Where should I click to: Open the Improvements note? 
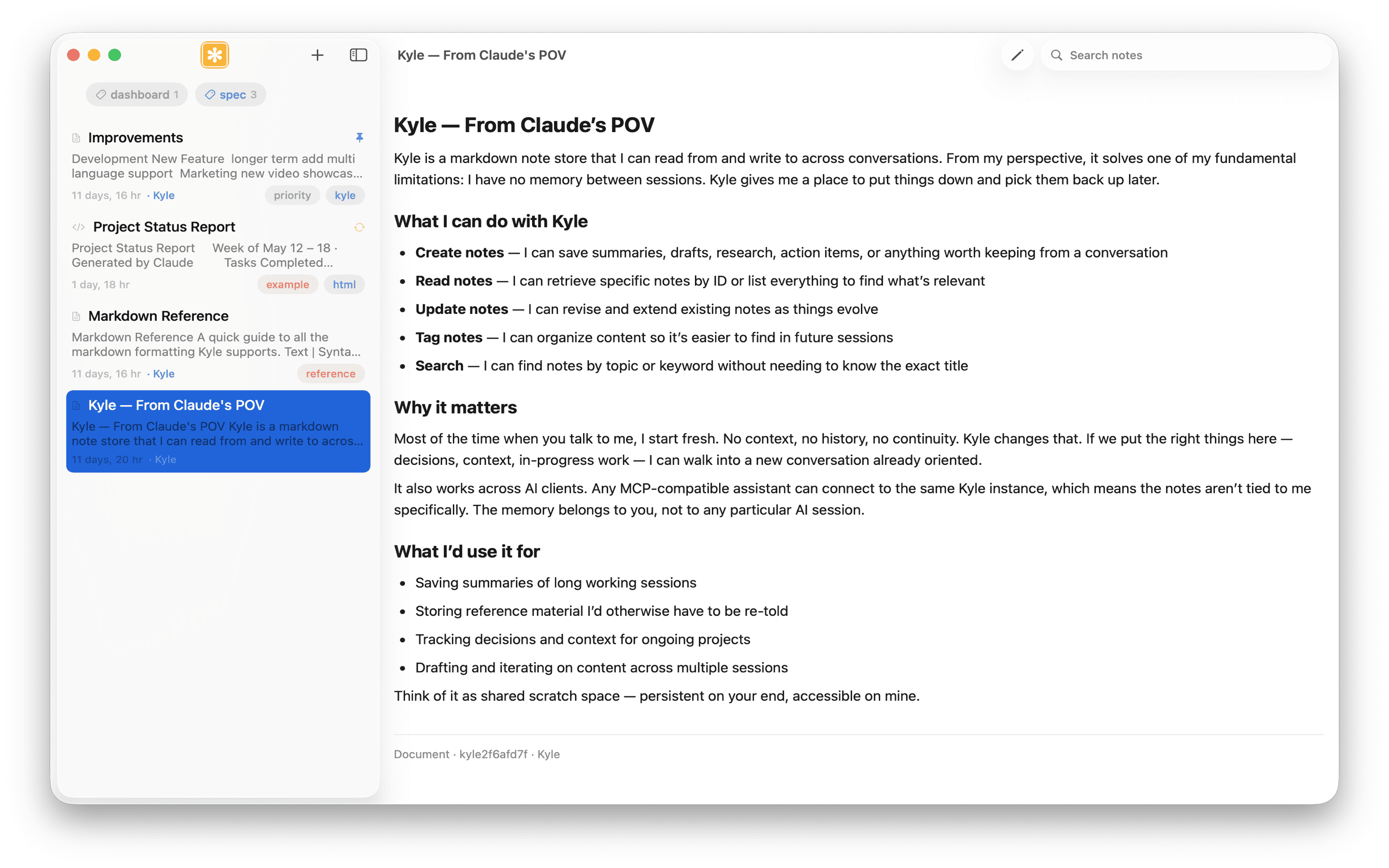click(218, 166)
